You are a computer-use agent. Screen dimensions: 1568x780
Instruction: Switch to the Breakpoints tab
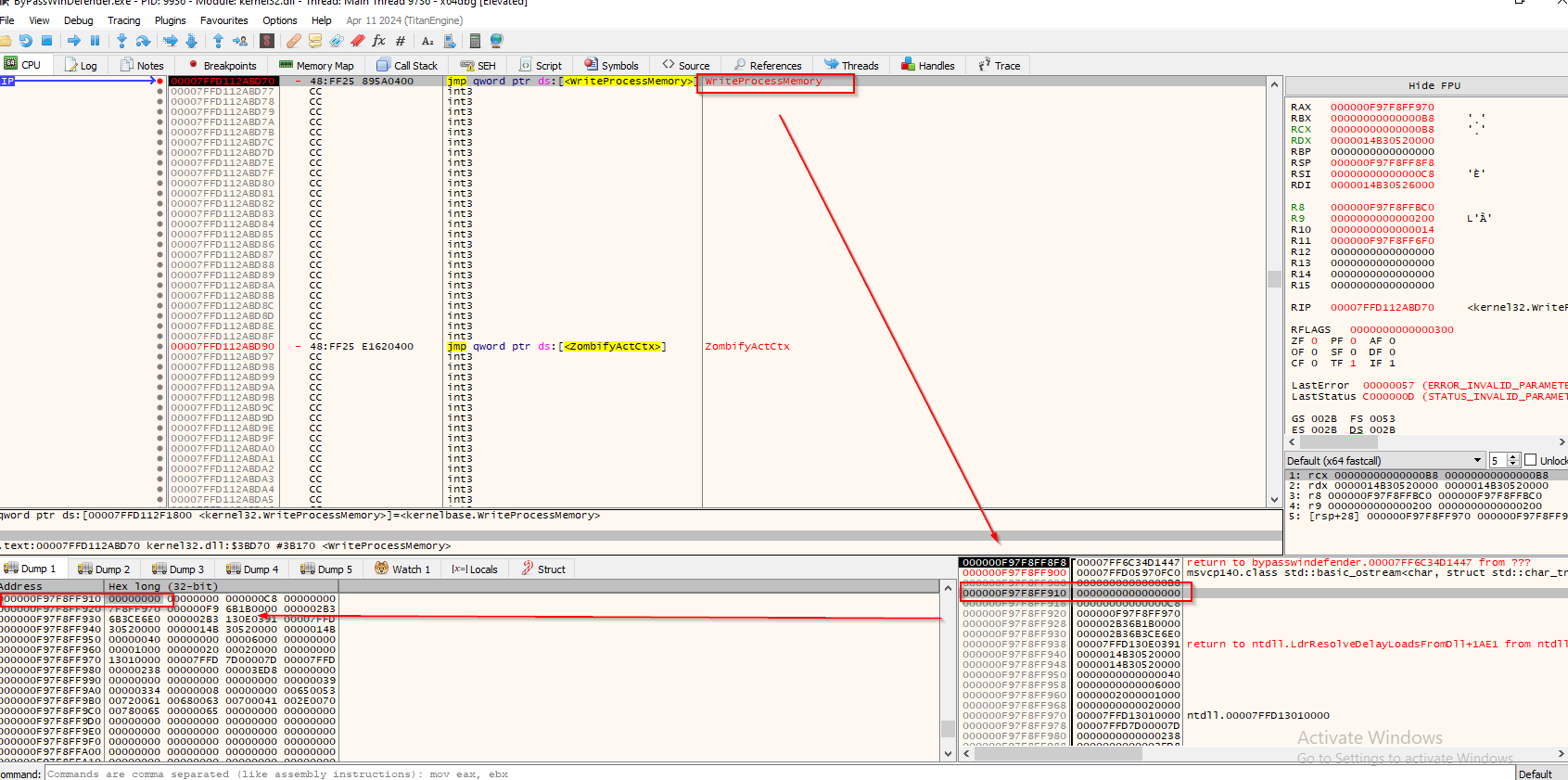point(222,66)
